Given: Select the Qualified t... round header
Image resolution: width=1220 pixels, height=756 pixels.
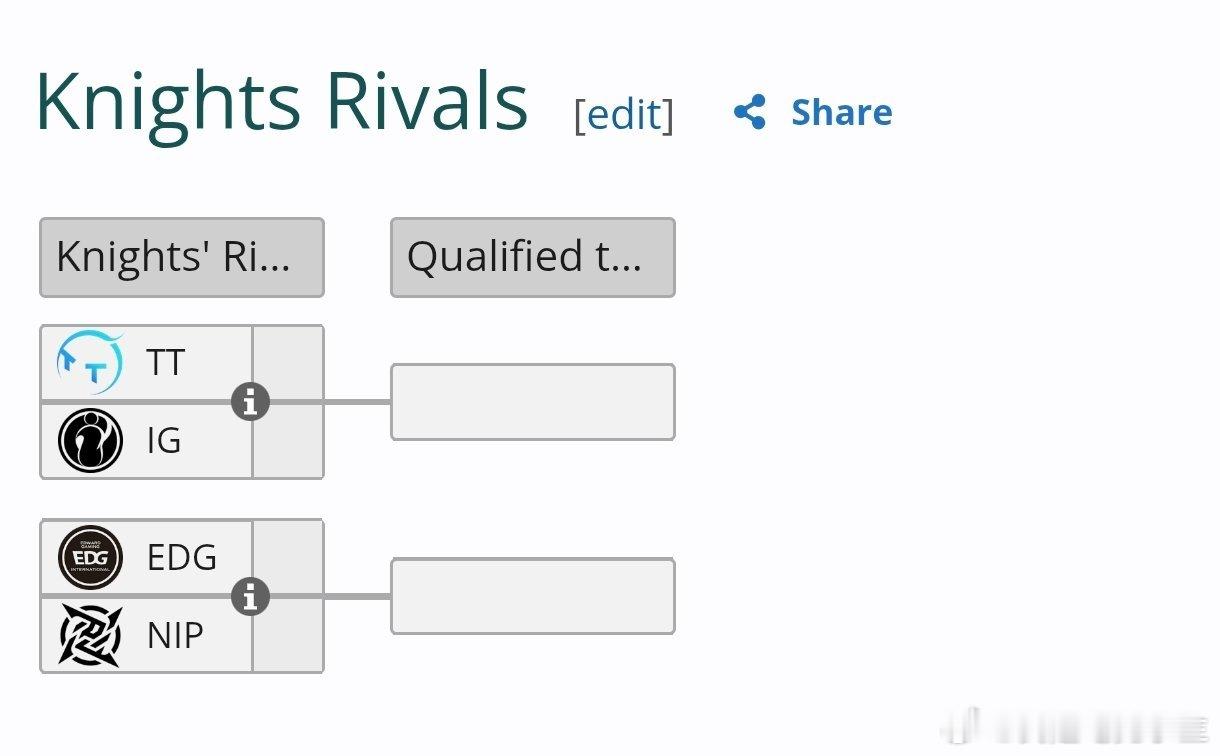Looking at the screenshot, I should [x=533, y=257].
